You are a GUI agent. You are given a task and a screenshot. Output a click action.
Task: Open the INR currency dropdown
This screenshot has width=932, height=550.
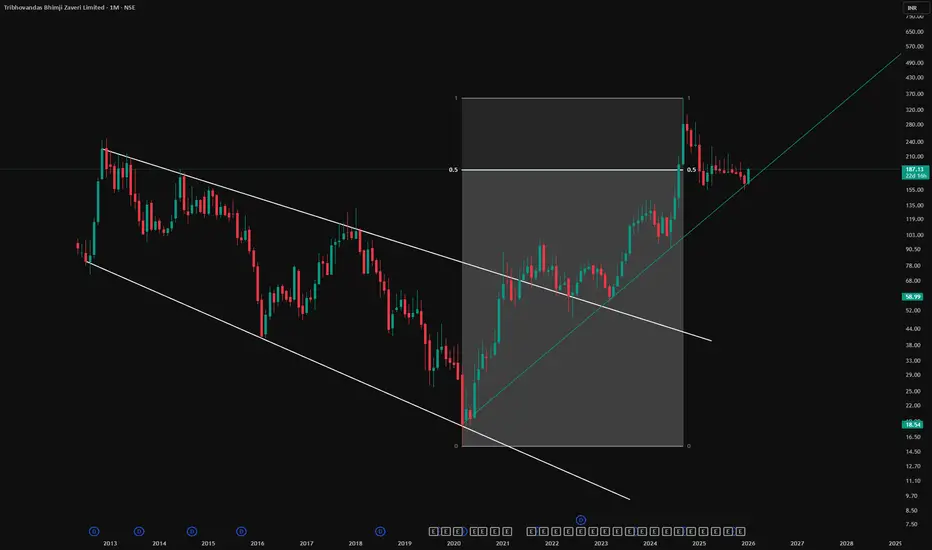pos(912,8)
